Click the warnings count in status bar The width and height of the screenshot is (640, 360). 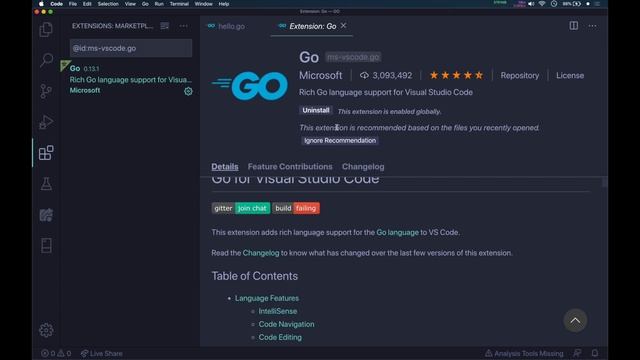tap(64, 353)
